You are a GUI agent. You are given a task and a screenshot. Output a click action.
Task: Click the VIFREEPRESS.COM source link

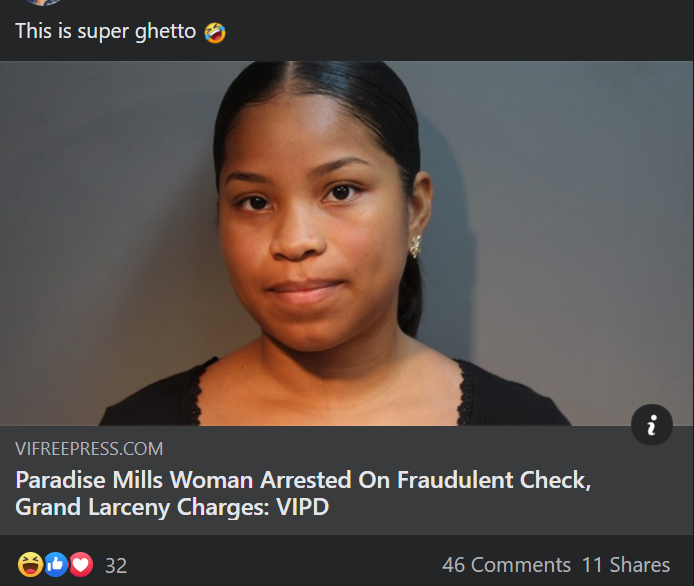[x=89, y=449]
